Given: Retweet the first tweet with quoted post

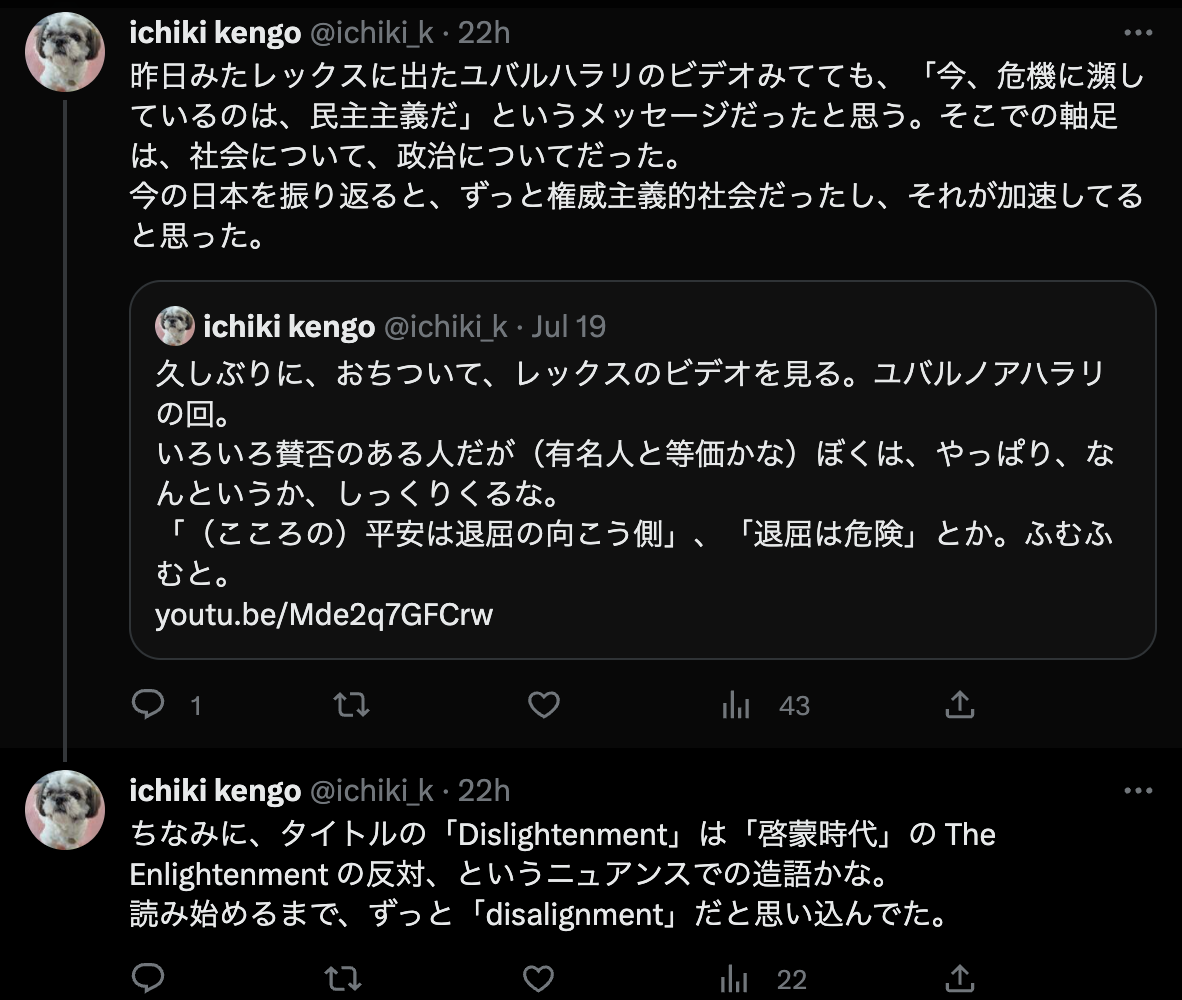Looking at the screenshot, I should click(x=351, y=705).
